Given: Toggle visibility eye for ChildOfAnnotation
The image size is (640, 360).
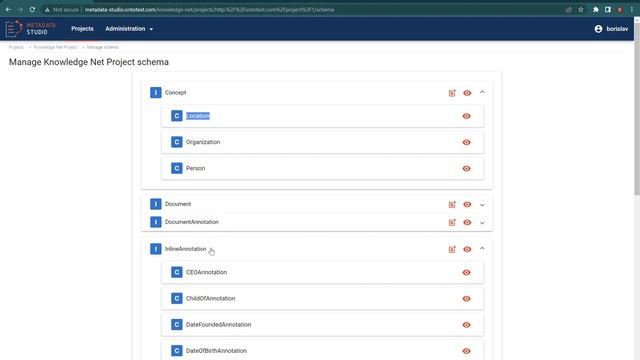Looking at the screenshot, I should (466, 299).
